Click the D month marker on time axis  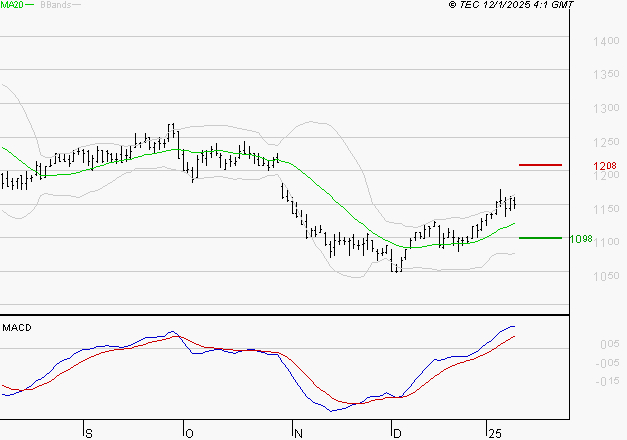tap(397, 434)
